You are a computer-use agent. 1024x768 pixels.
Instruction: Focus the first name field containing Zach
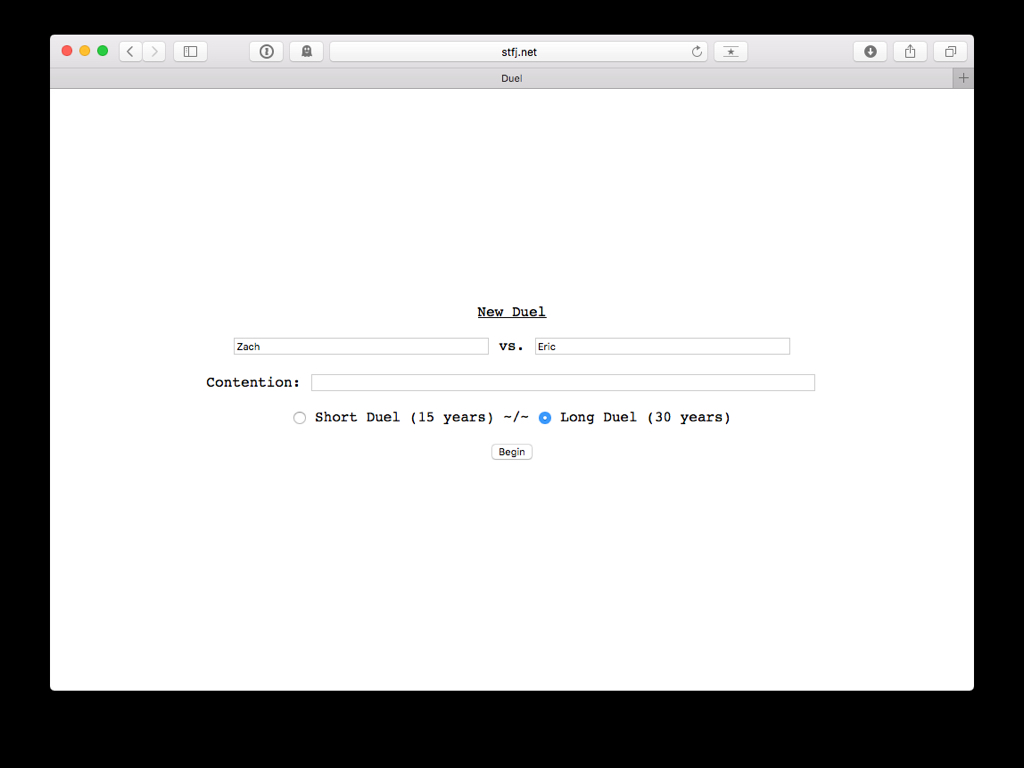coord(361,346)
